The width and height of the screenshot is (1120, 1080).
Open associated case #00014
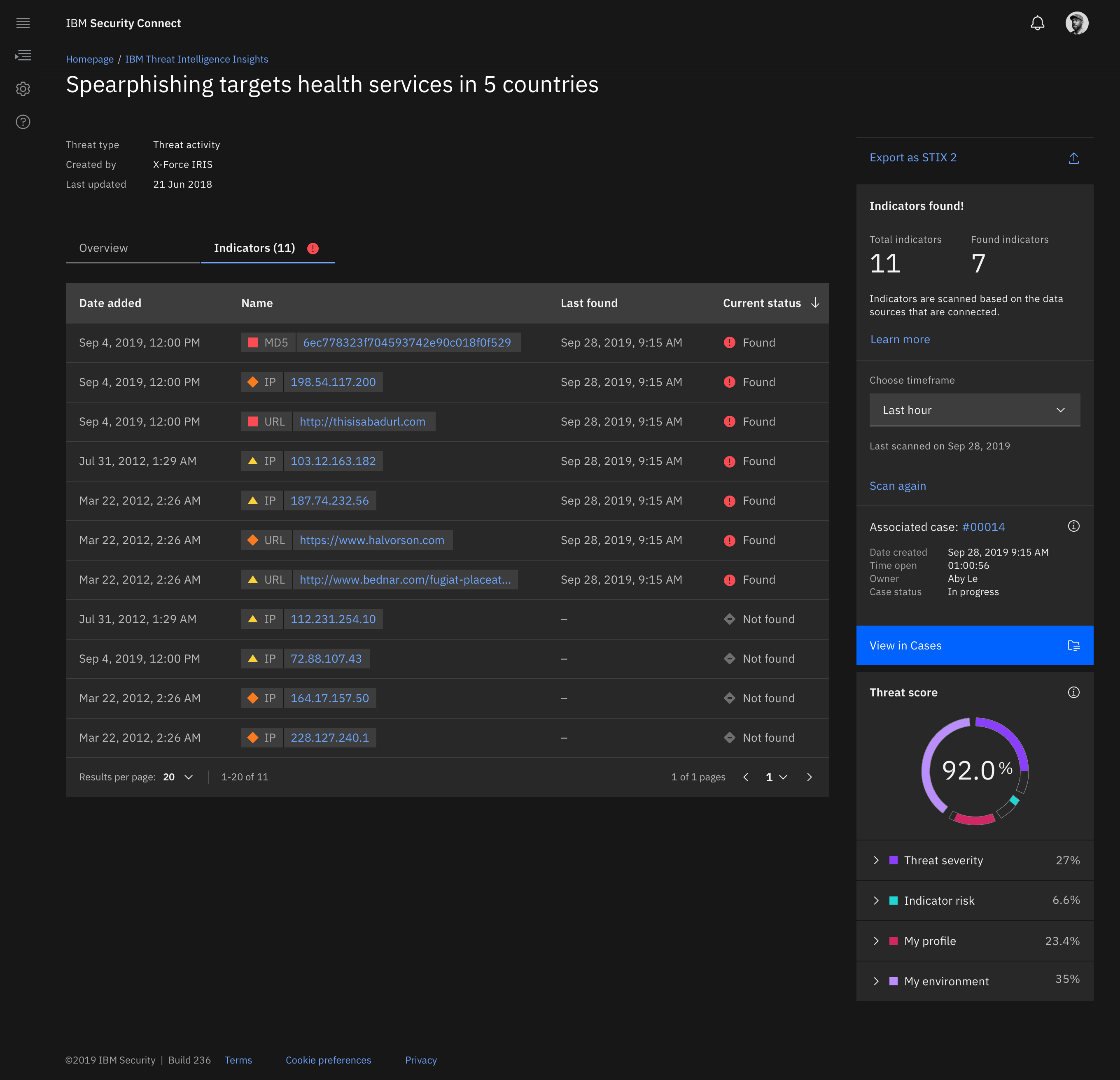tap(983, 527)
